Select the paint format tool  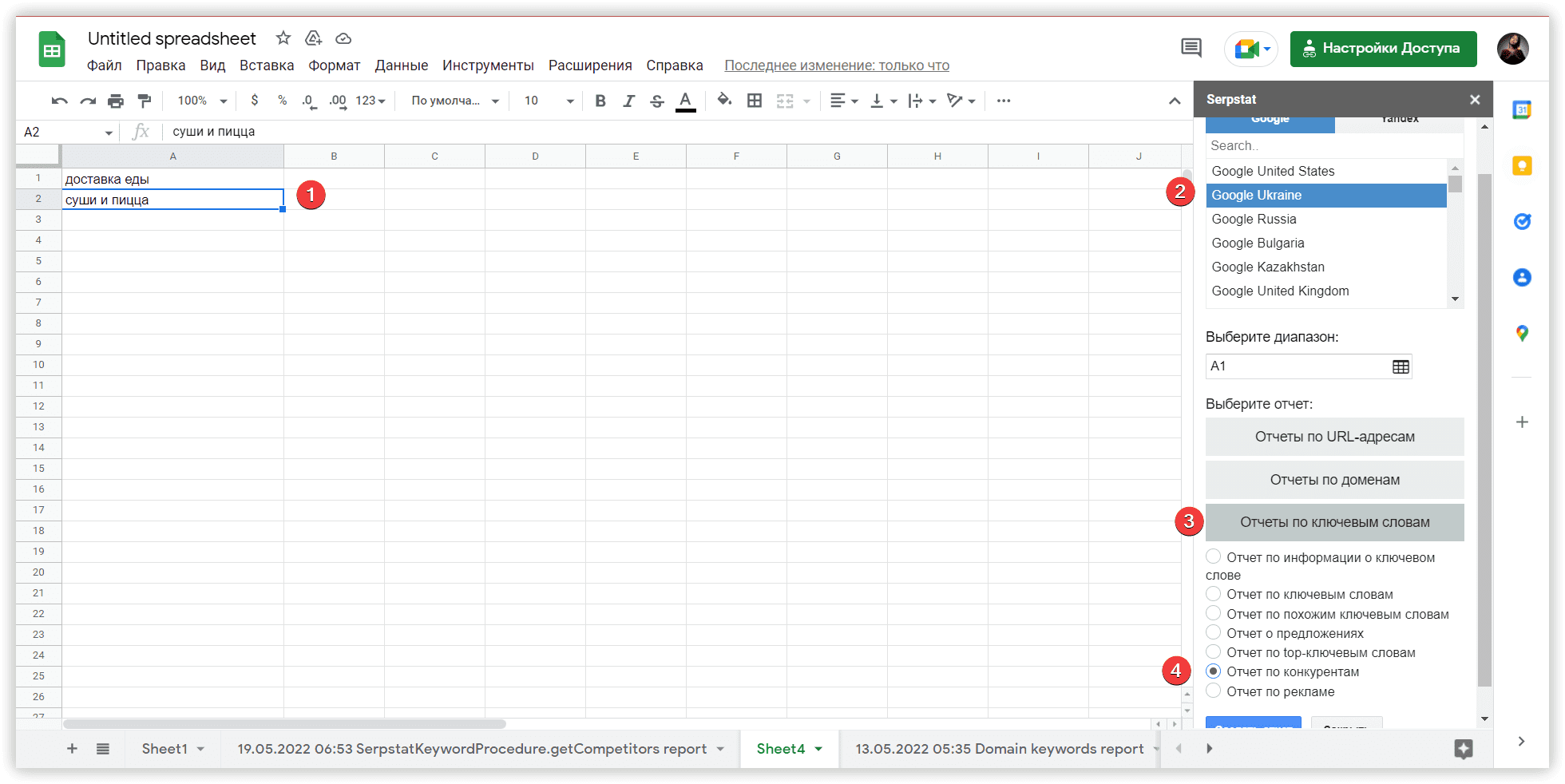click(x=145, y=101)
